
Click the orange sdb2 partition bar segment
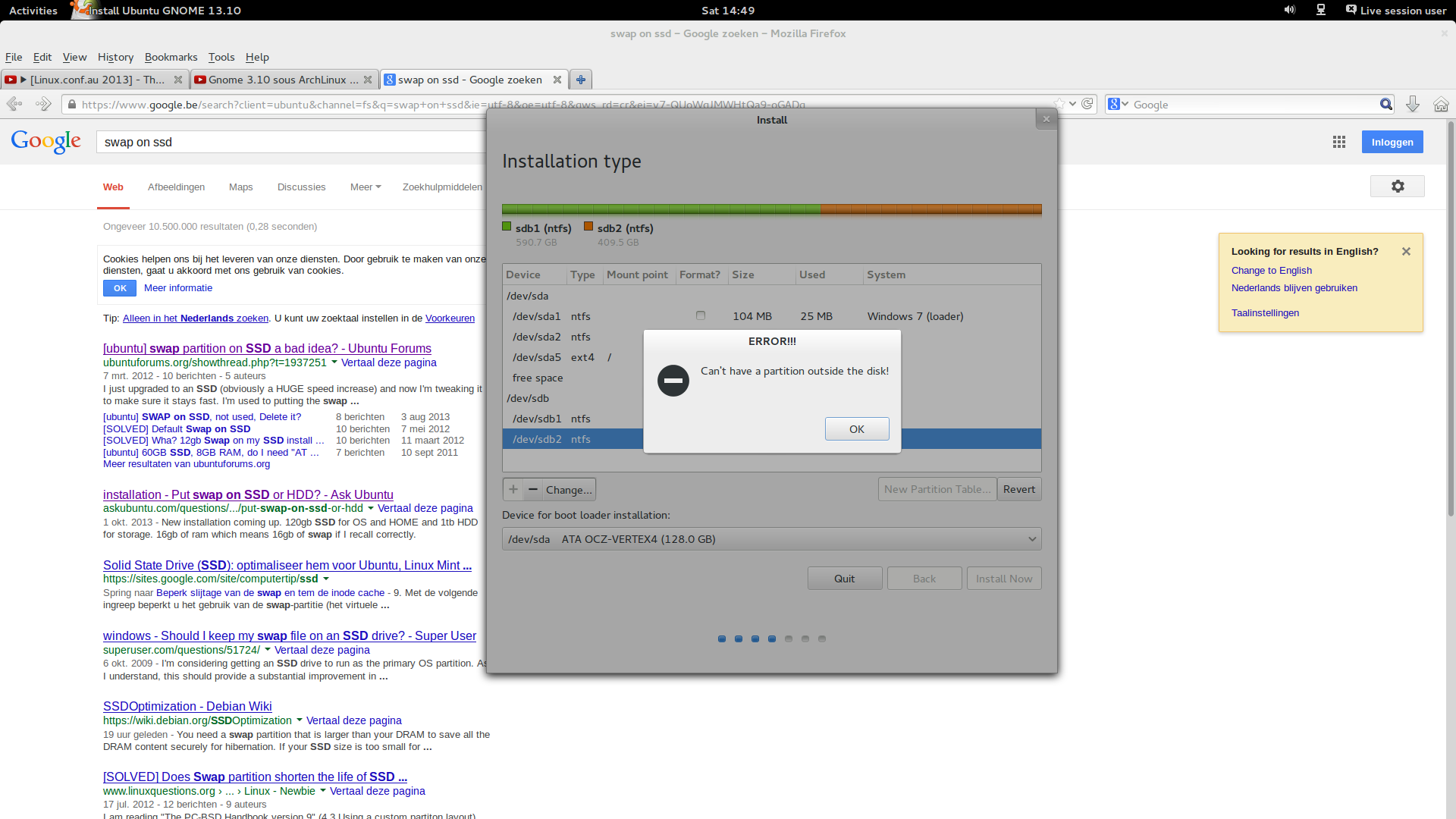(x=930, y=209)
